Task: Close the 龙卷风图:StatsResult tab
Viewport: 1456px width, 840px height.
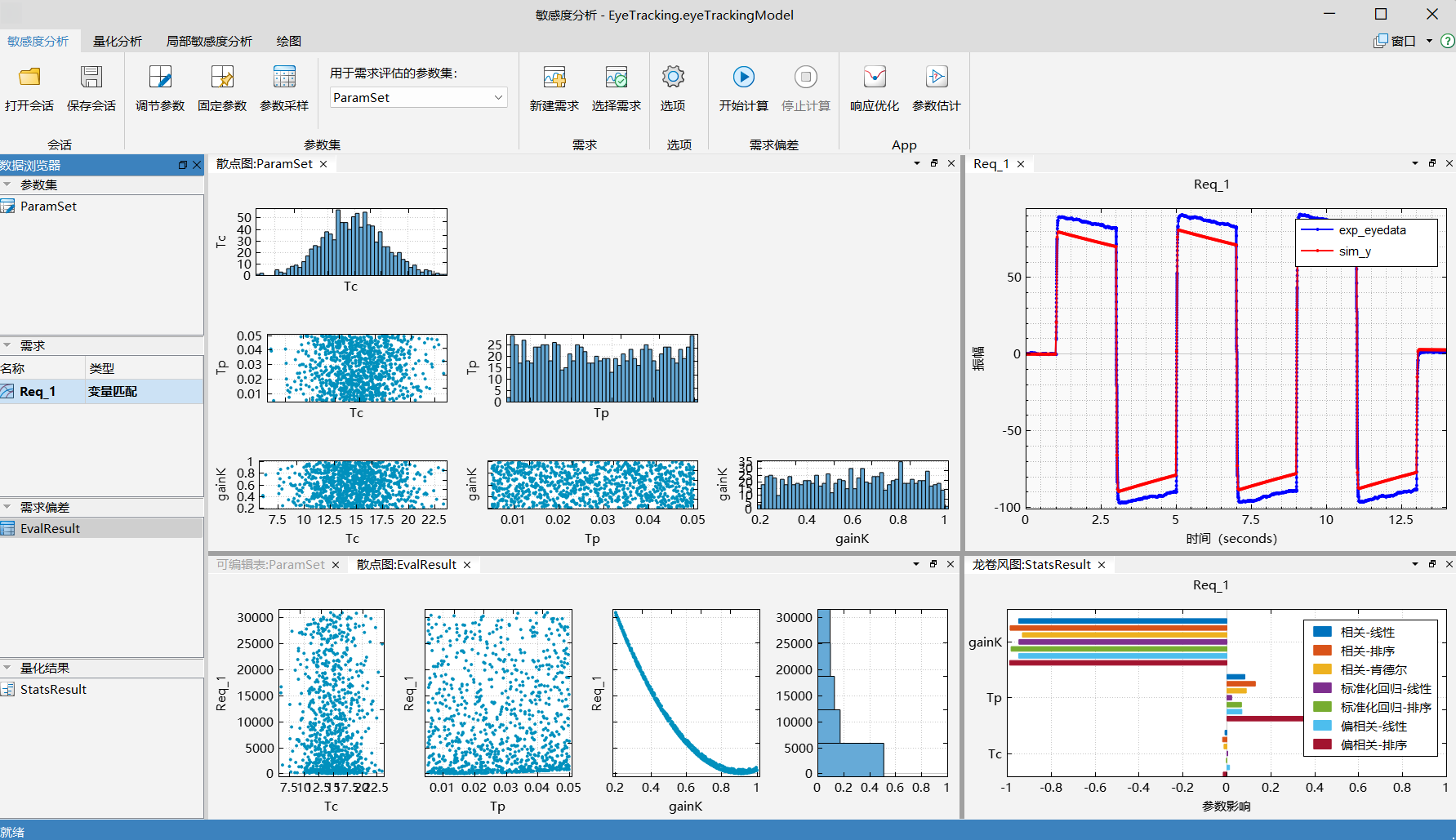Action: pos(1102,565)
